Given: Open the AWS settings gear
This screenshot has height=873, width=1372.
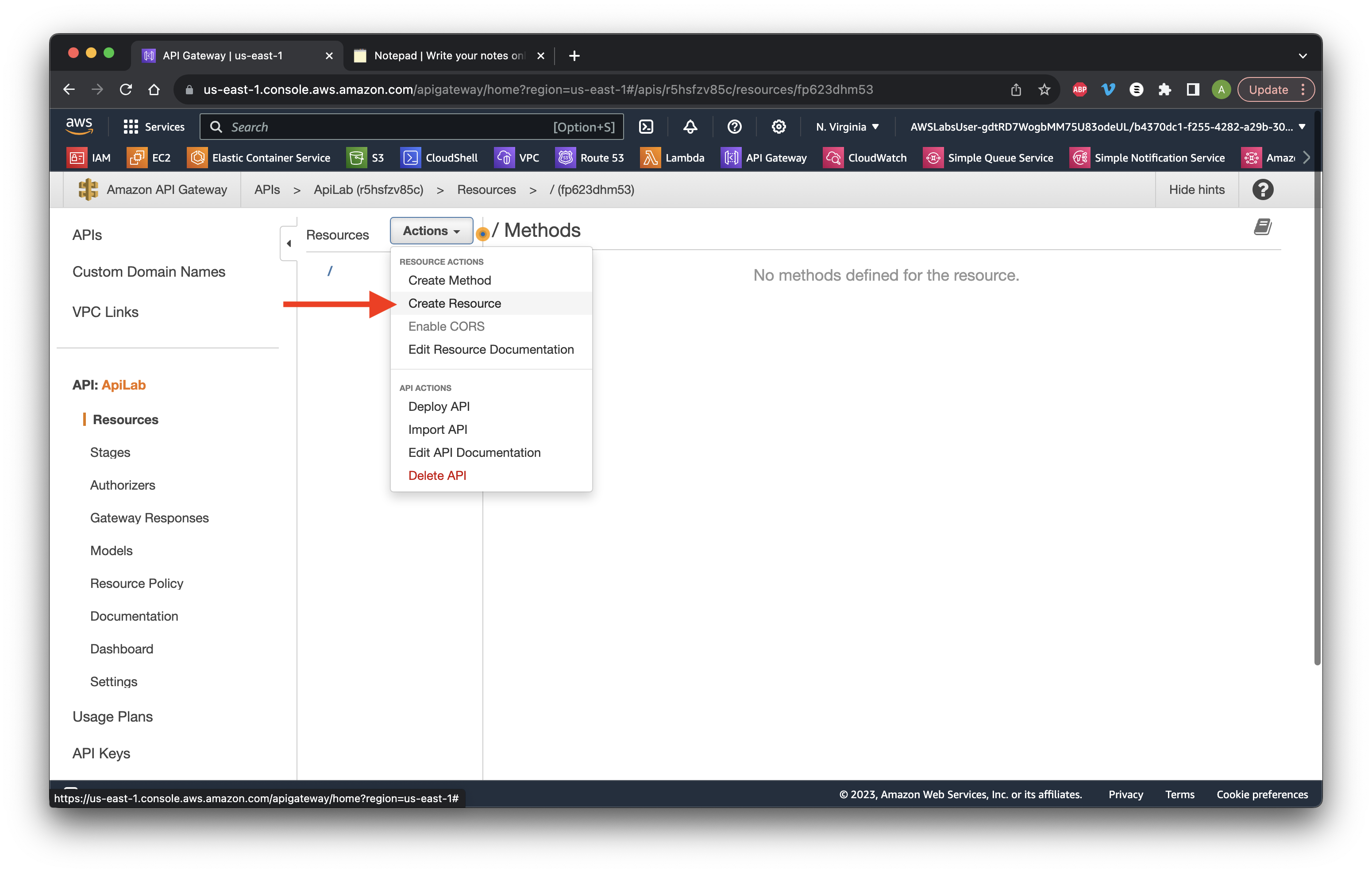Looking at the screenshot, I should [x=778, y=127].
